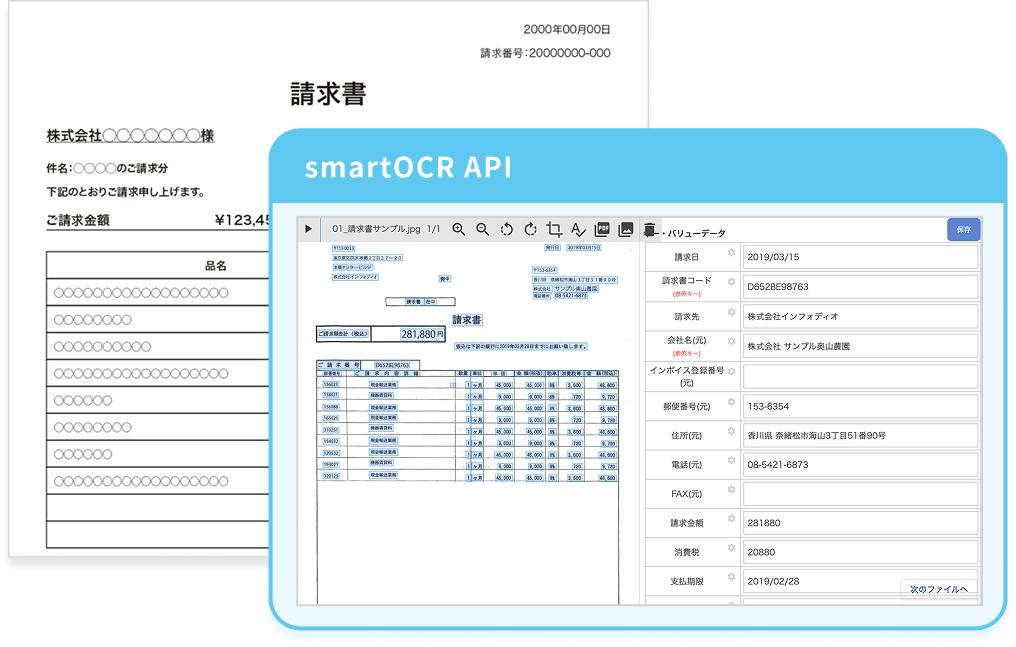Image resolution: width=1016 pixels, height=647 pixels.
Task: Edit the 請求先 field 株式会社インフォディオ
Action: click(x=860, y=317)
